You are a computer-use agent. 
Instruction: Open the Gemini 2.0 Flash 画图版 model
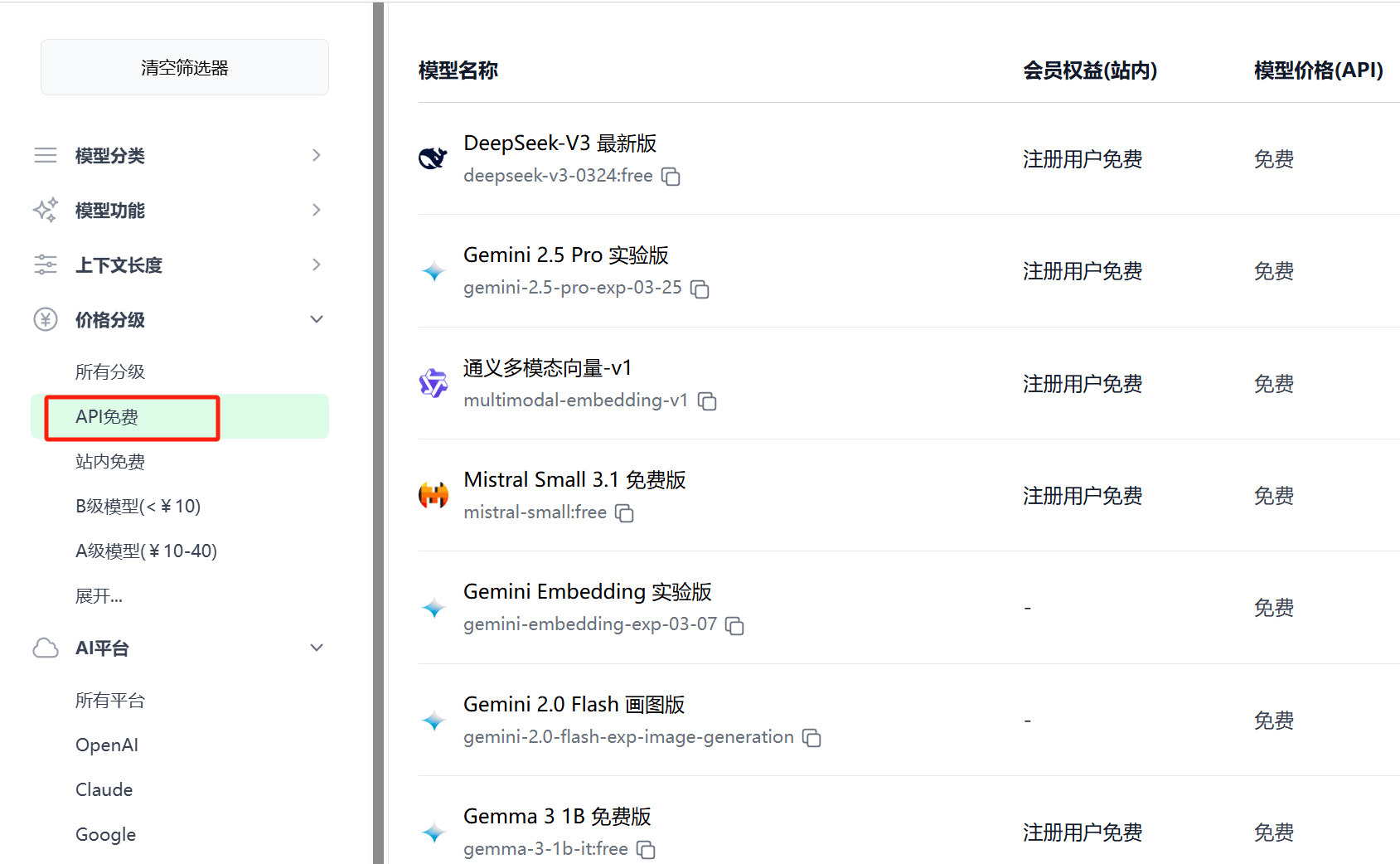point(574,704)
